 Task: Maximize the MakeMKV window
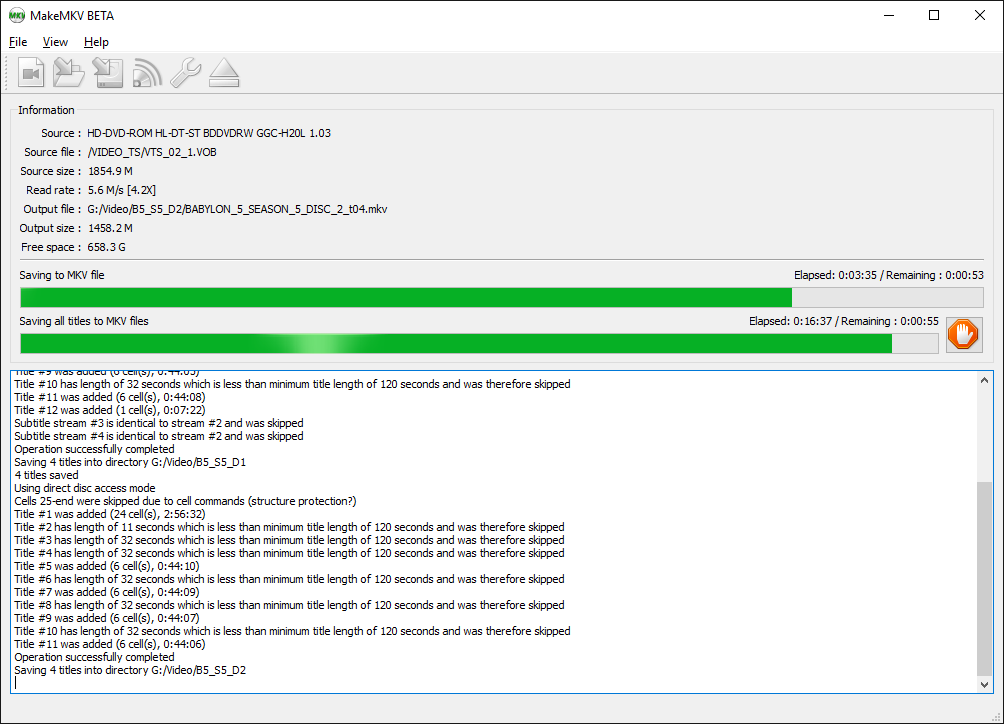[x=934, y=15]
